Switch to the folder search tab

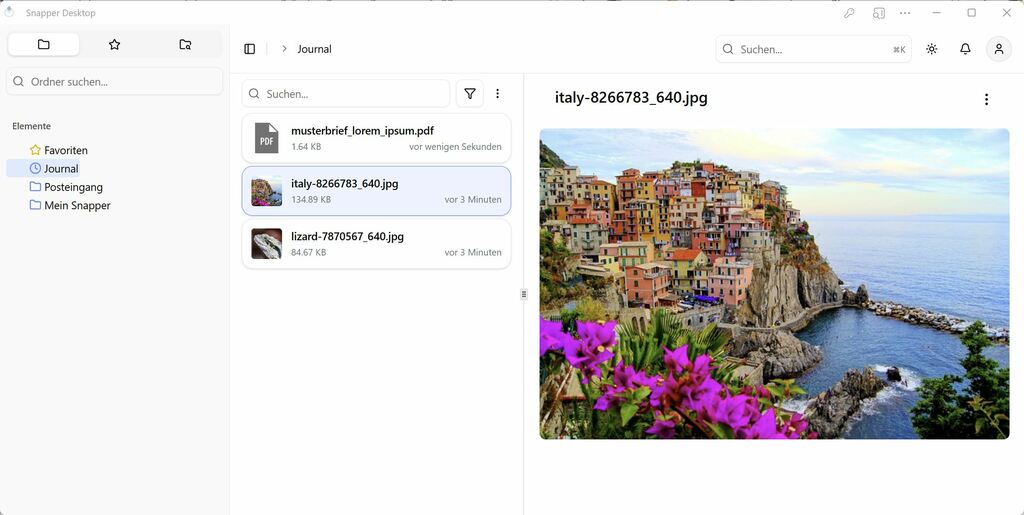[x=185, y=44]
